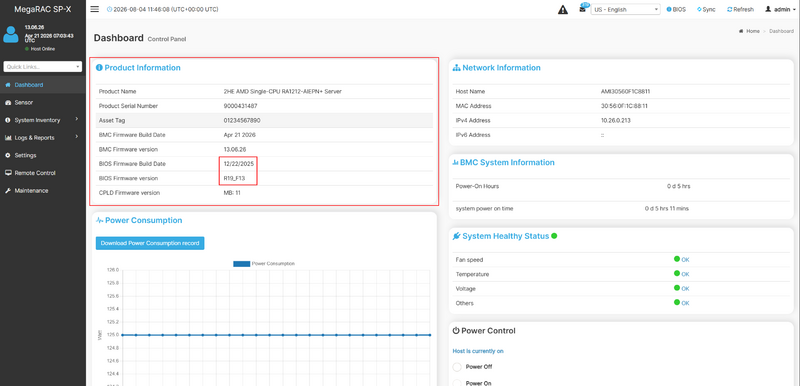Click the system power on time value
Viewport: 800px width, 386px height.
click(x=667, y=209)
